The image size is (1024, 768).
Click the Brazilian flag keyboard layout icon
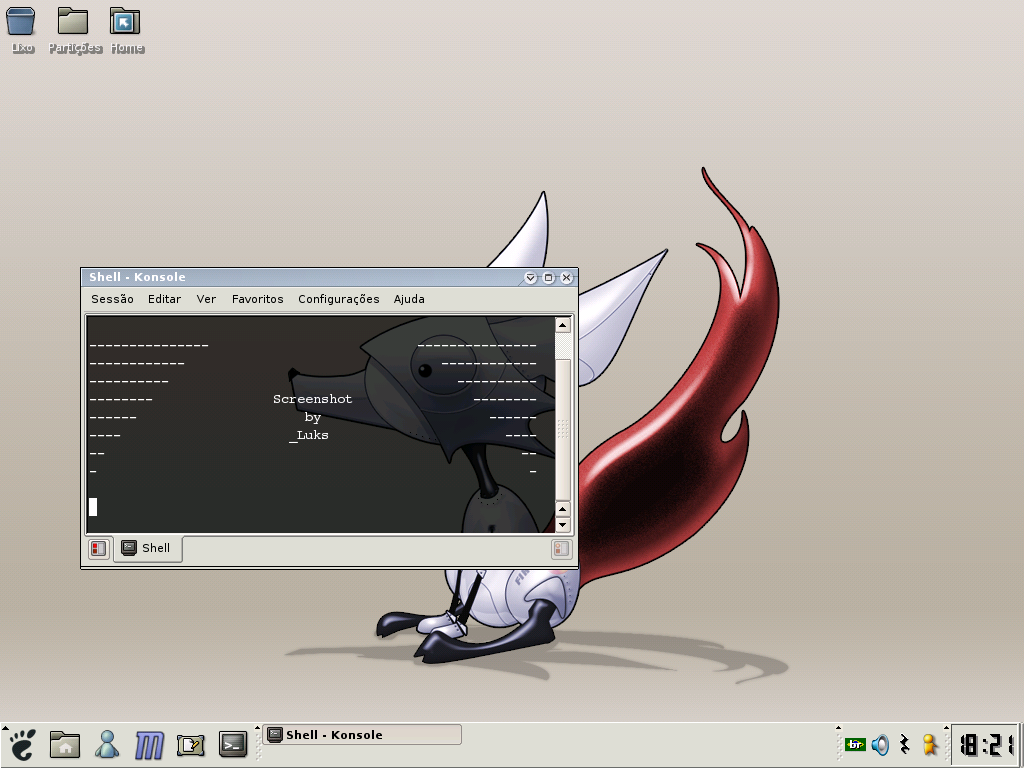click(x=855, y=744)
